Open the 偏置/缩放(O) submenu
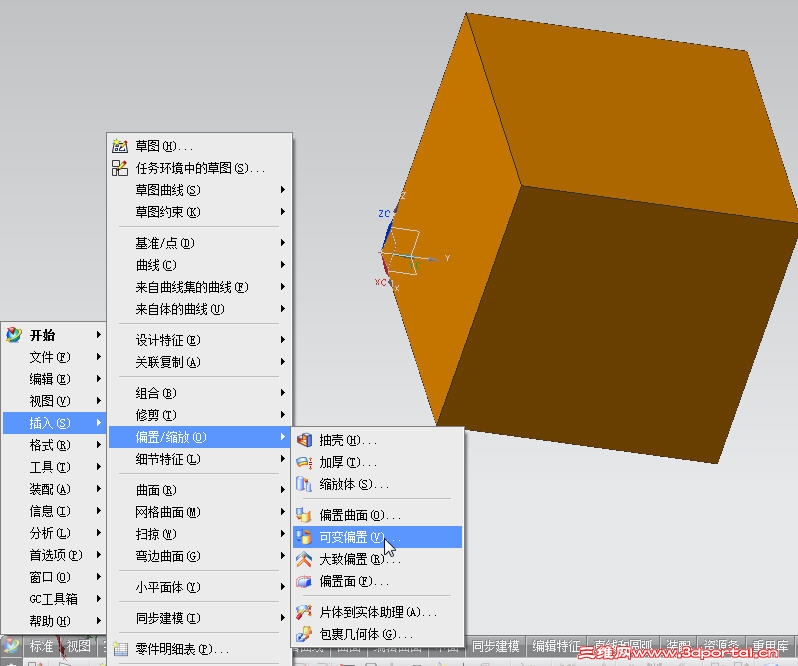798x666 pixels. click(x=200, y=437)
